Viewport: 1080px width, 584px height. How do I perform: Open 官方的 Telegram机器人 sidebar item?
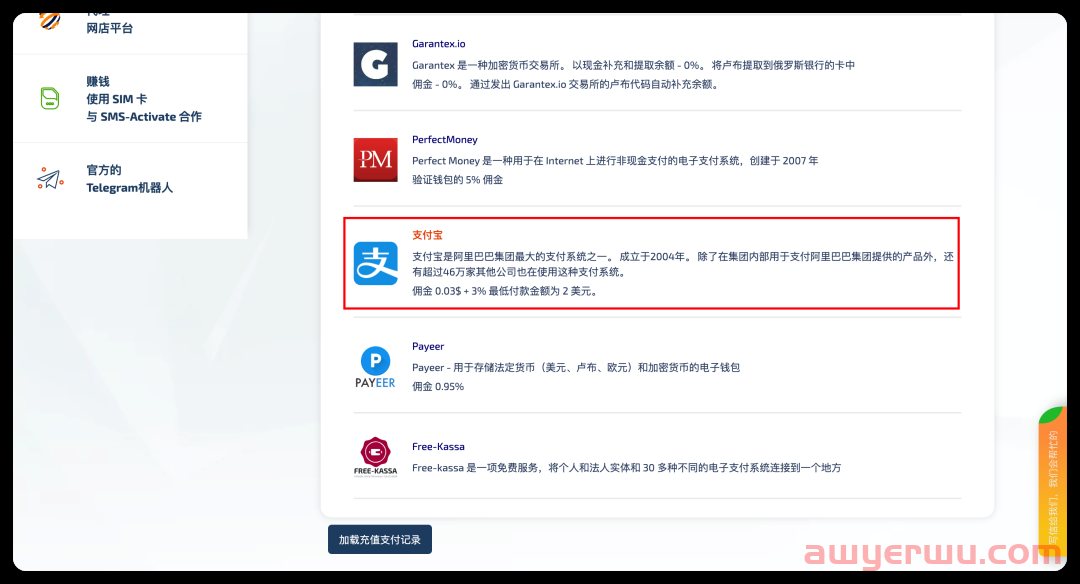[129, 179]
